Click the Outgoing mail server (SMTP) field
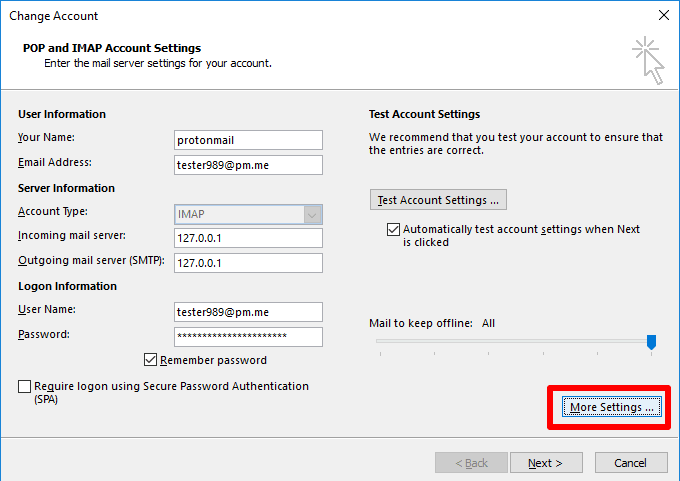680x481 pixels. click(x=248, y=263)
